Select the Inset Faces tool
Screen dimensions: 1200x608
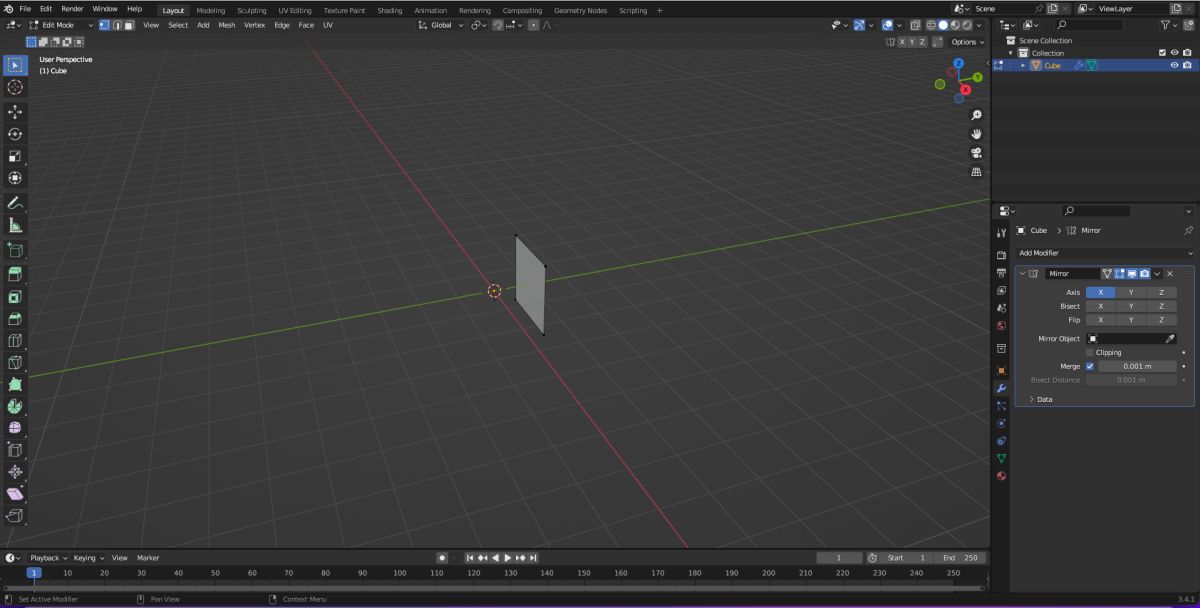pos(15,297)
